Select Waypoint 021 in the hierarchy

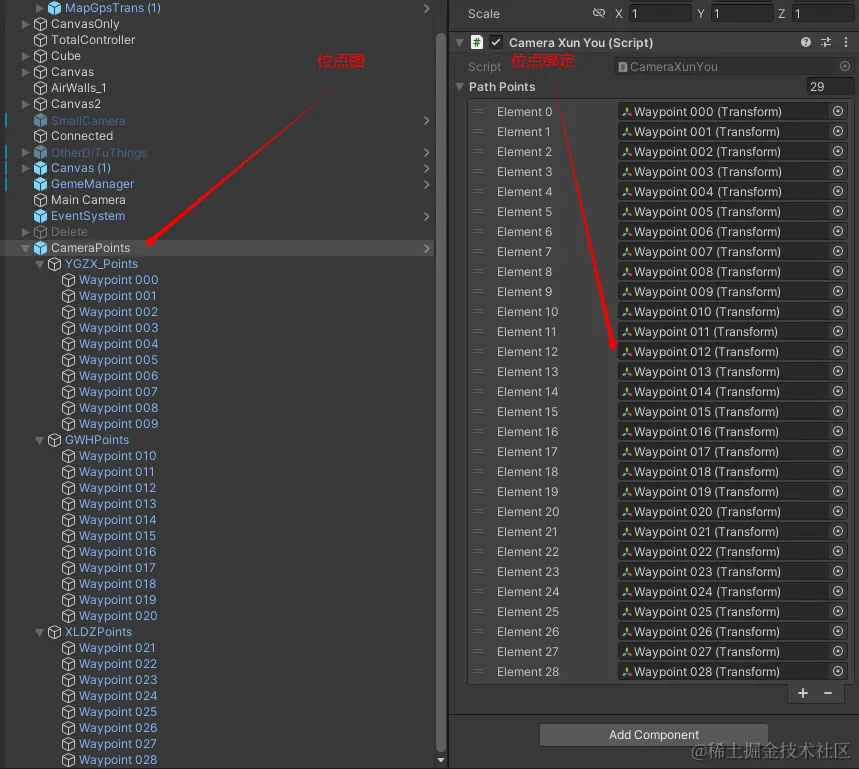(x=117, y=648)
